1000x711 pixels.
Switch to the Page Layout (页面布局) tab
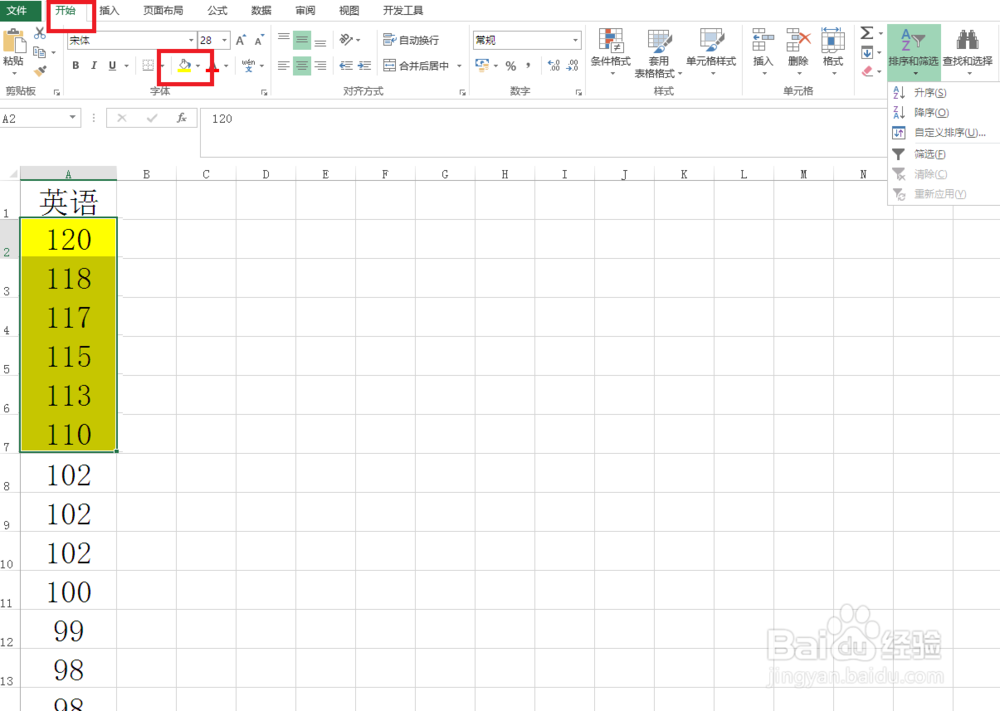[x=163, y=11]
